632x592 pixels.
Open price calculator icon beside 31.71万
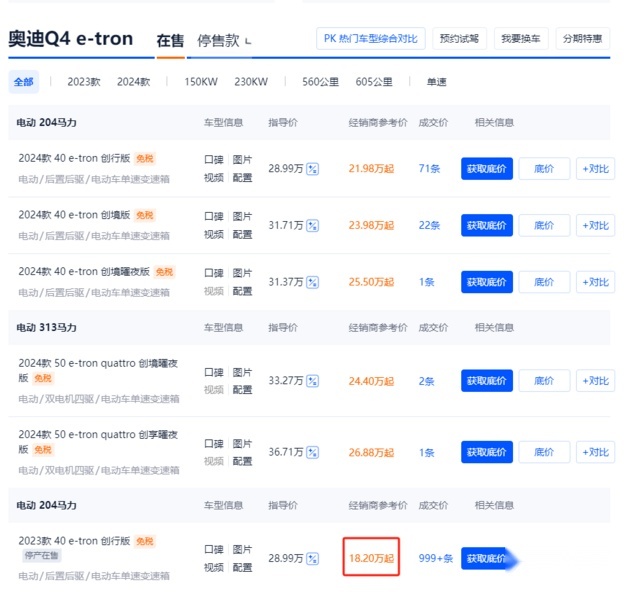(312, 226)
